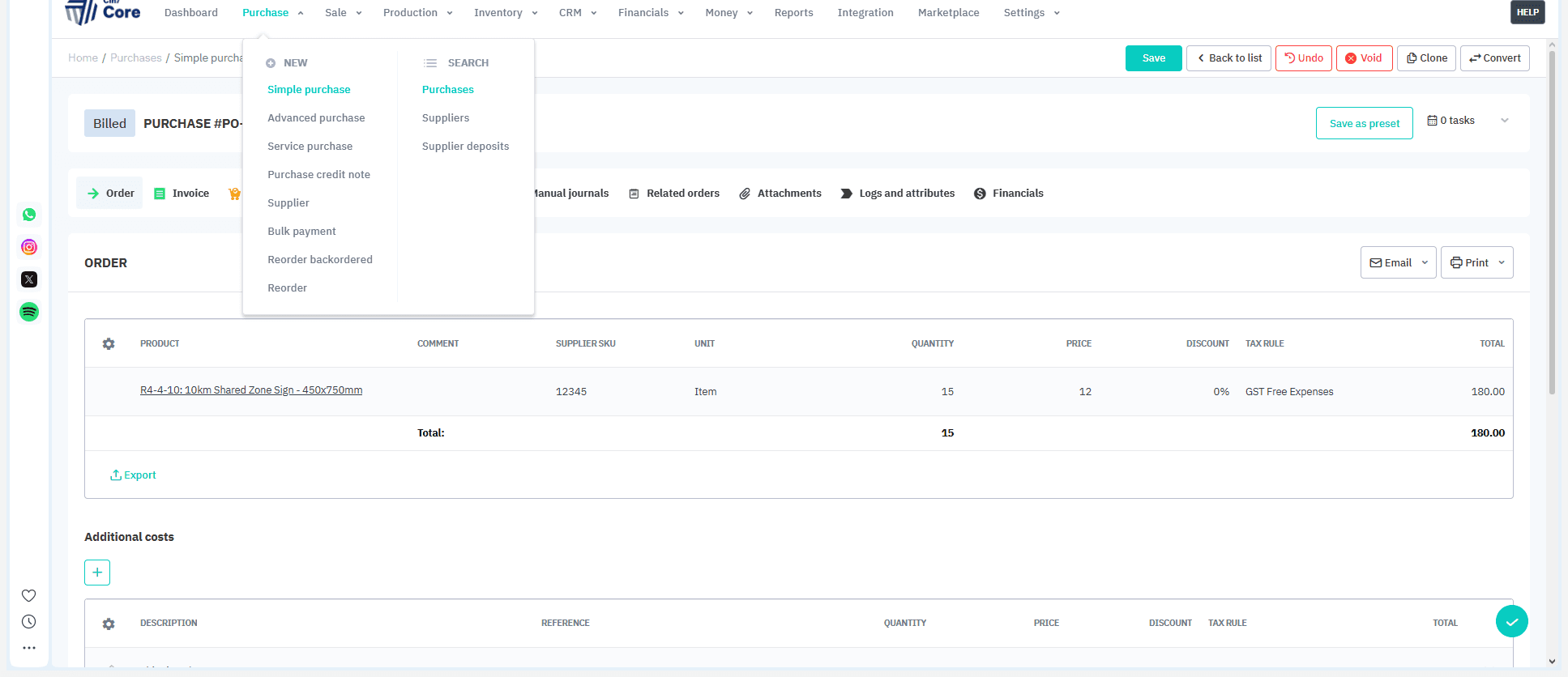The image size is (1568, 677).
Task: Open WhatsApp sidebar icon
Action: [x=29, y=215]
